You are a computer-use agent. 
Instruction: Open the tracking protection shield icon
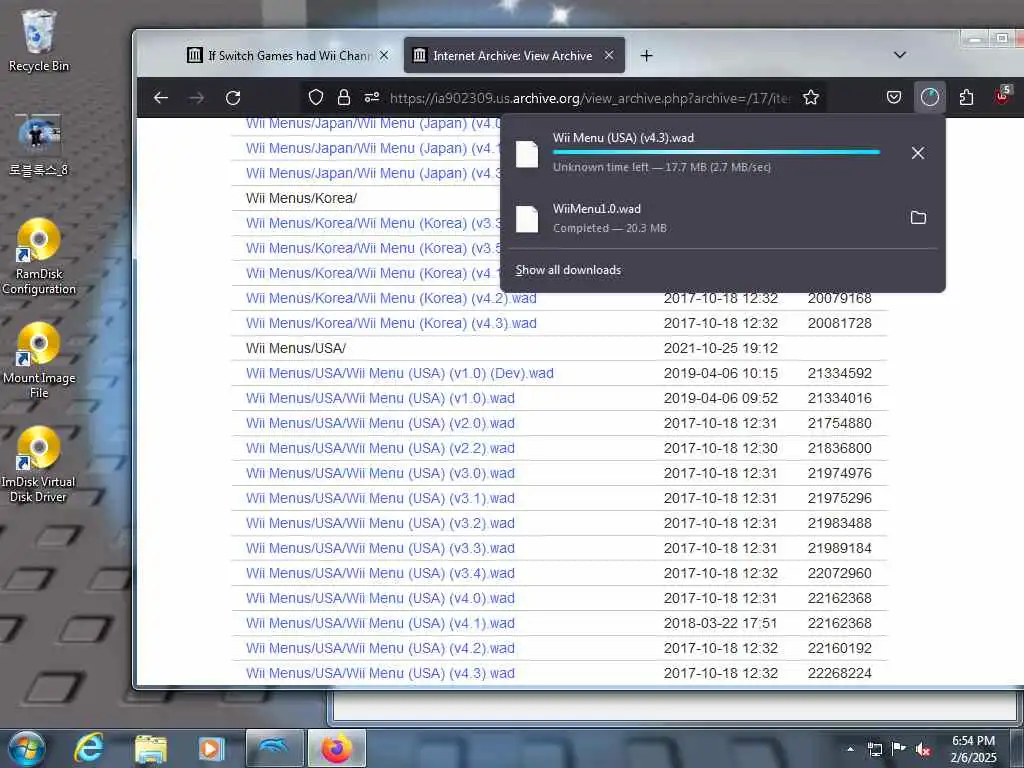[316, 98]
